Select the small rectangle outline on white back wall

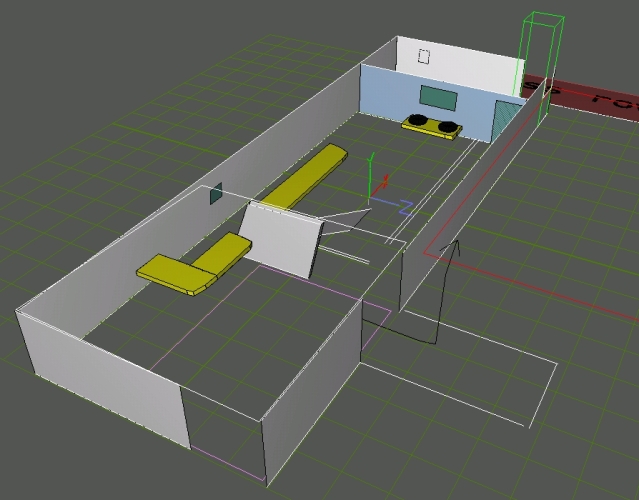click(424, 56)
